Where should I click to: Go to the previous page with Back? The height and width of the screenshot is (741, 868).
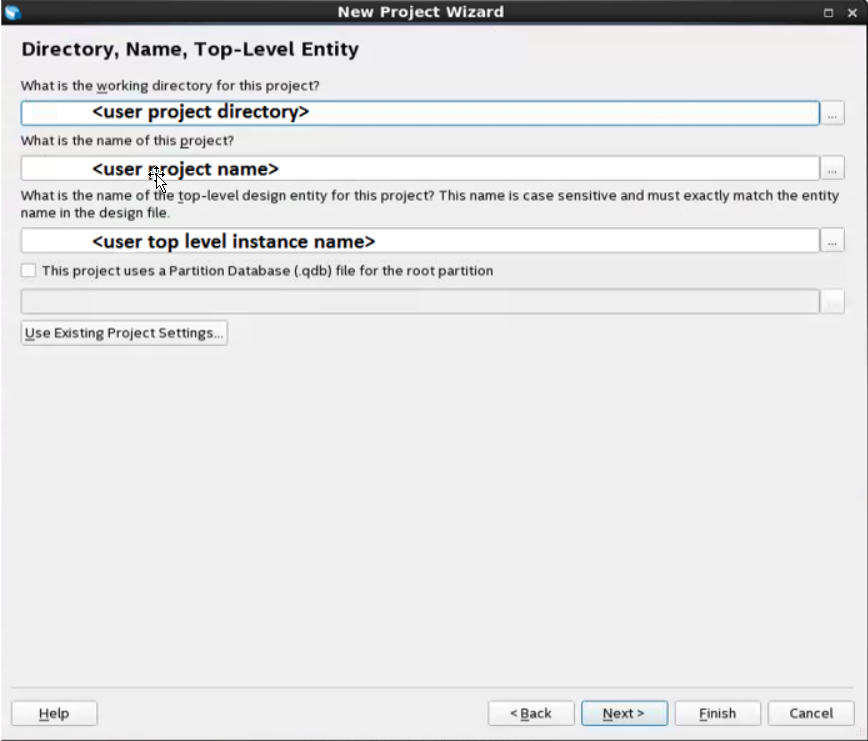click(x=531, y=713)
